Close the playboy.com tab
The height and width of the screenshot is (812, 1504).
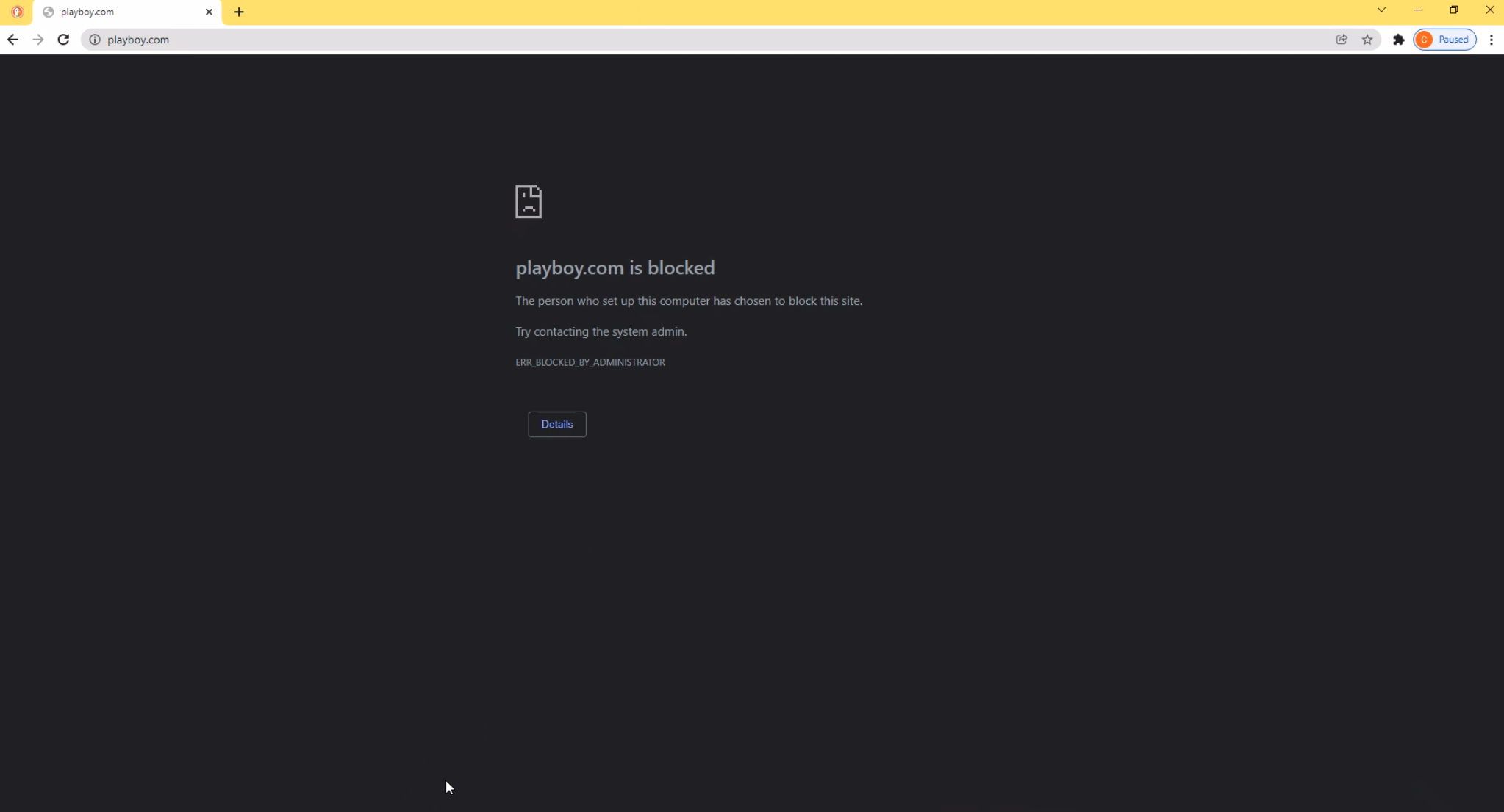pos(209,12)
